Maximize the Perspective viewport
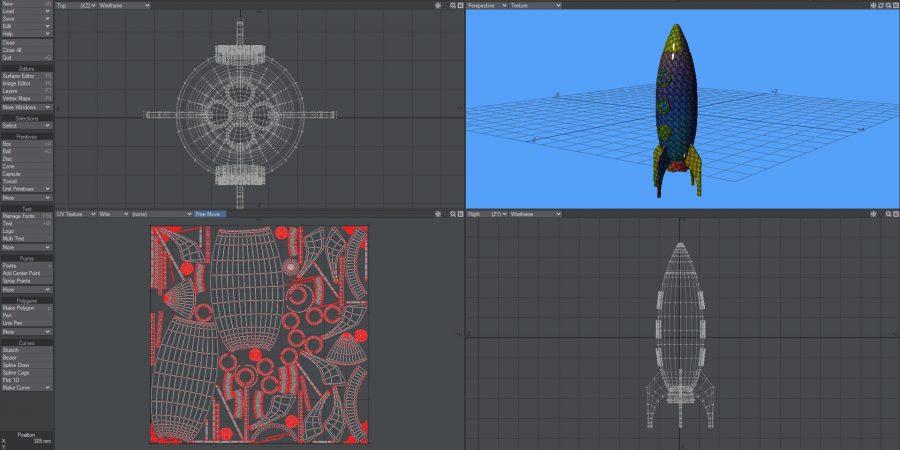Viewport: 900px width, 450px height. (x=894, y=5)
